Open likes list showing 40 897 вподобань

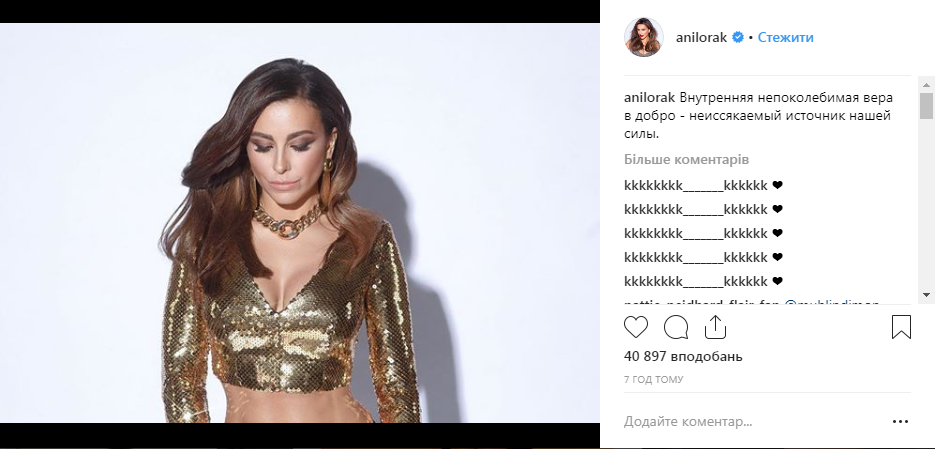click(683, 357)
